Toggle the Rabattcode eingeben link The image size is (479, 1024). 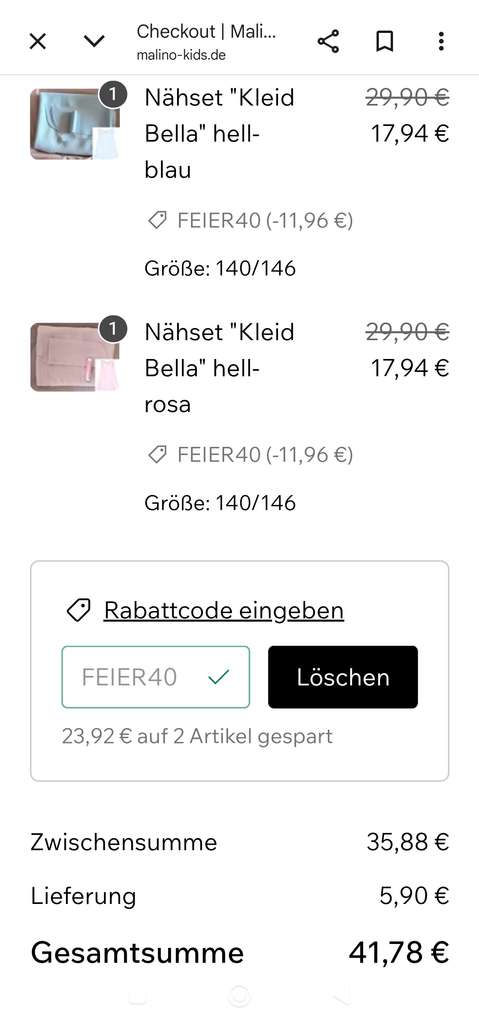pos(223,611)
